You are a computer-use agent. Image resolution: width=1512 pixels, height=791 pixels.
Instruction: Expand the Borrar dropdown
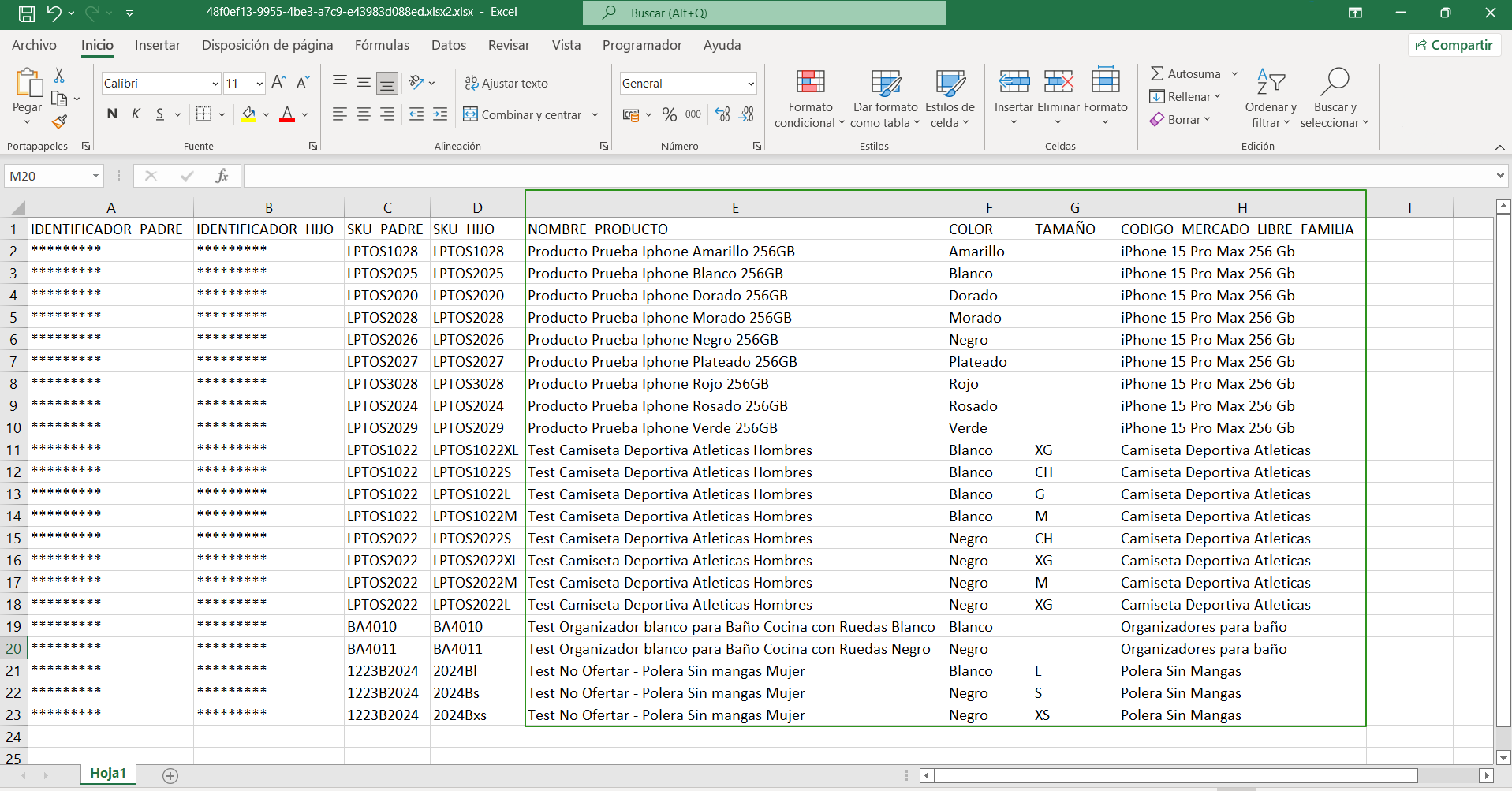tap(1207, 119)
